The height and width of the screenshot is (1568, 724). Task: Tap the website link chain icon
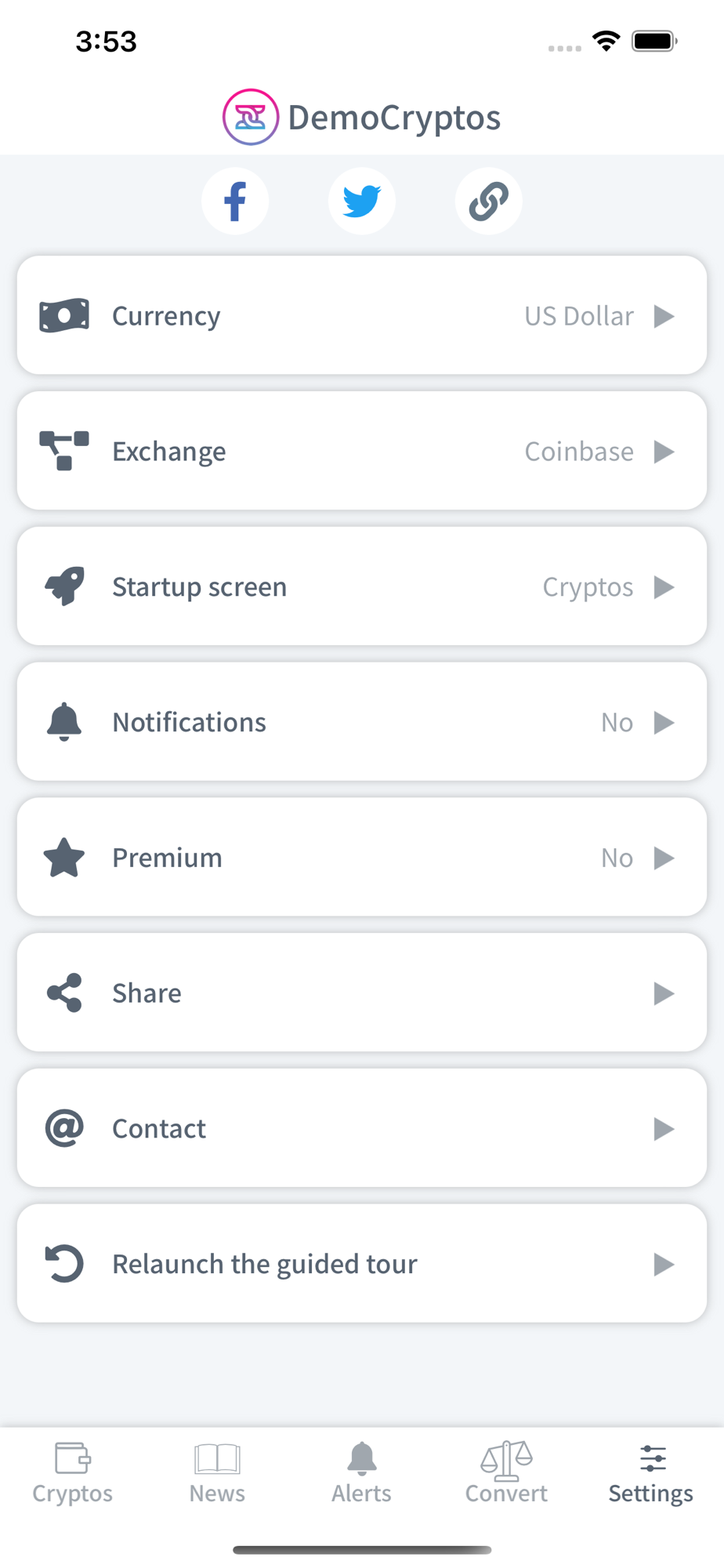tap(488, 201)
